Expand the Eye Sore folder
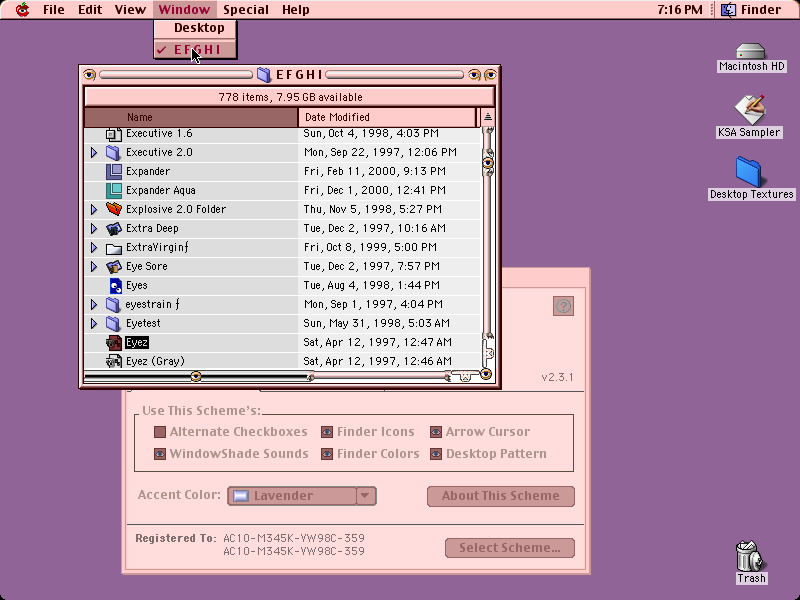800x600 pixels. (x=94, y=266)
